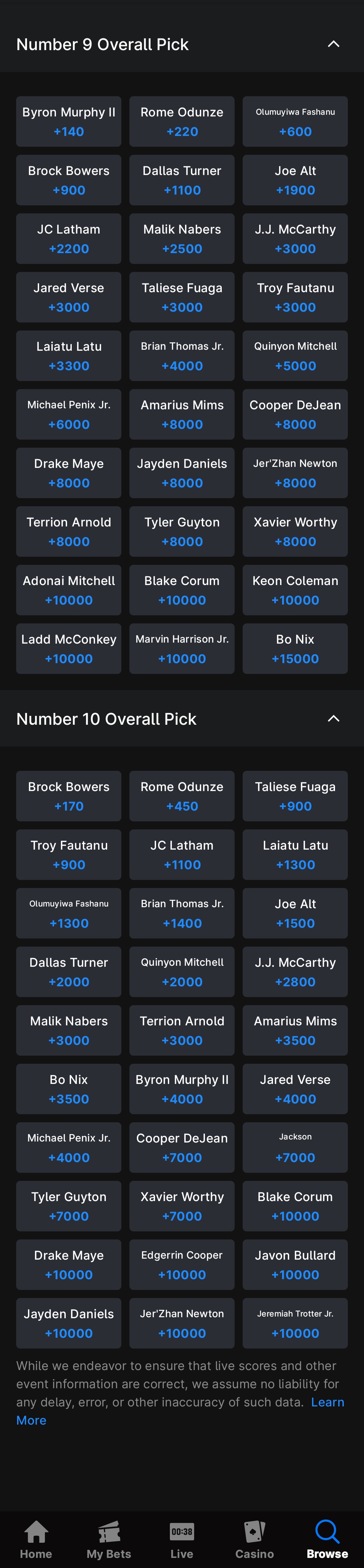Choose Marvin Harrison Jr. +10000 bet
364x1568 pixels.
tap(182, 648)
